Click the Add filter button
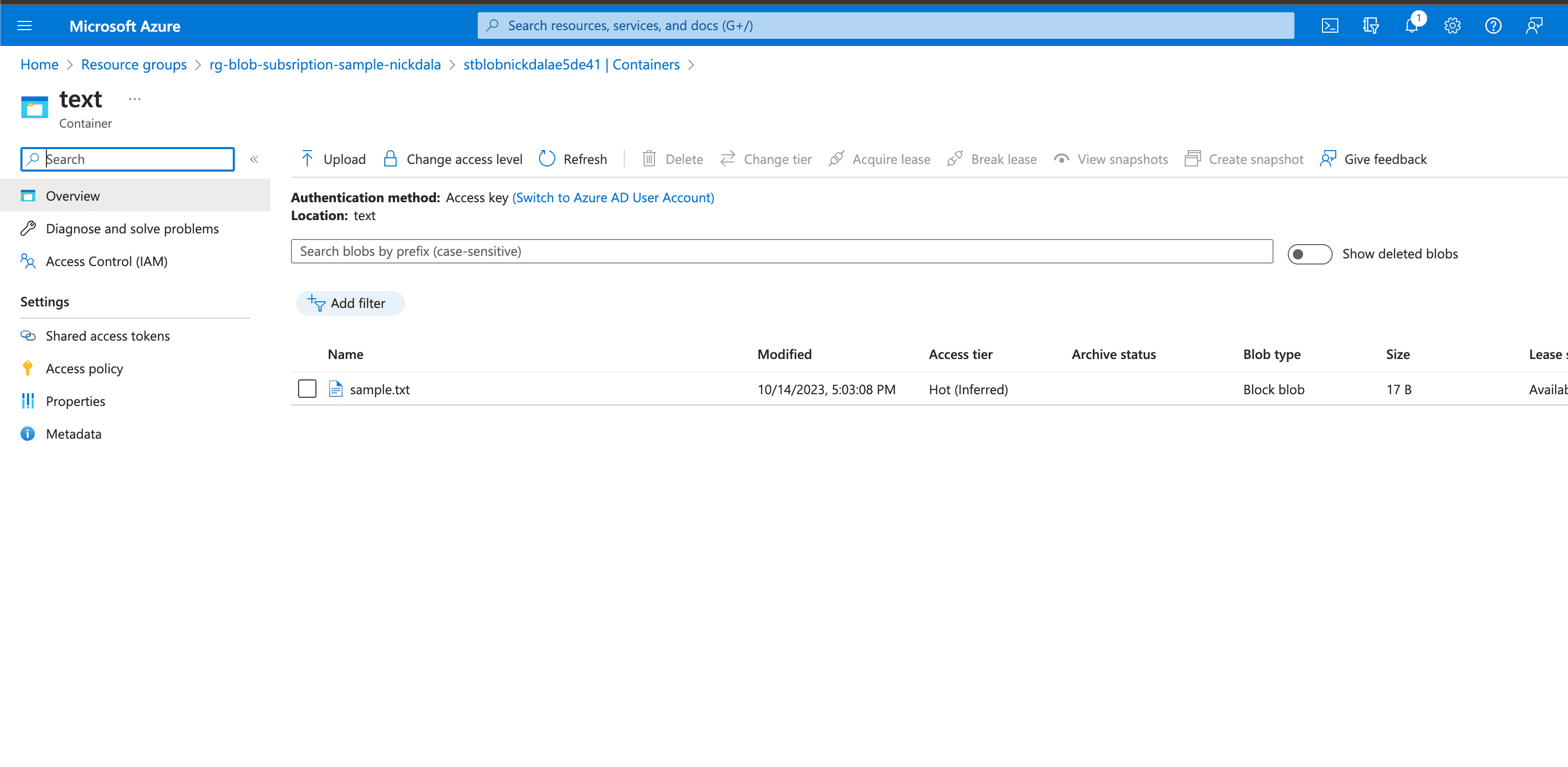The width and height of the screenshot is (1568, 767). click(x=350, y=303)
